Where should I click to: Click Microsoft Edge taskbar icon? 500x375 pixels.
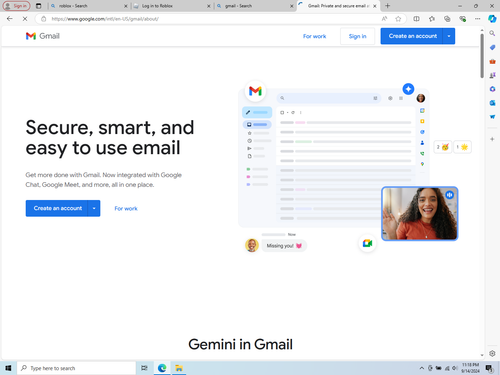[x=162, y=368]
